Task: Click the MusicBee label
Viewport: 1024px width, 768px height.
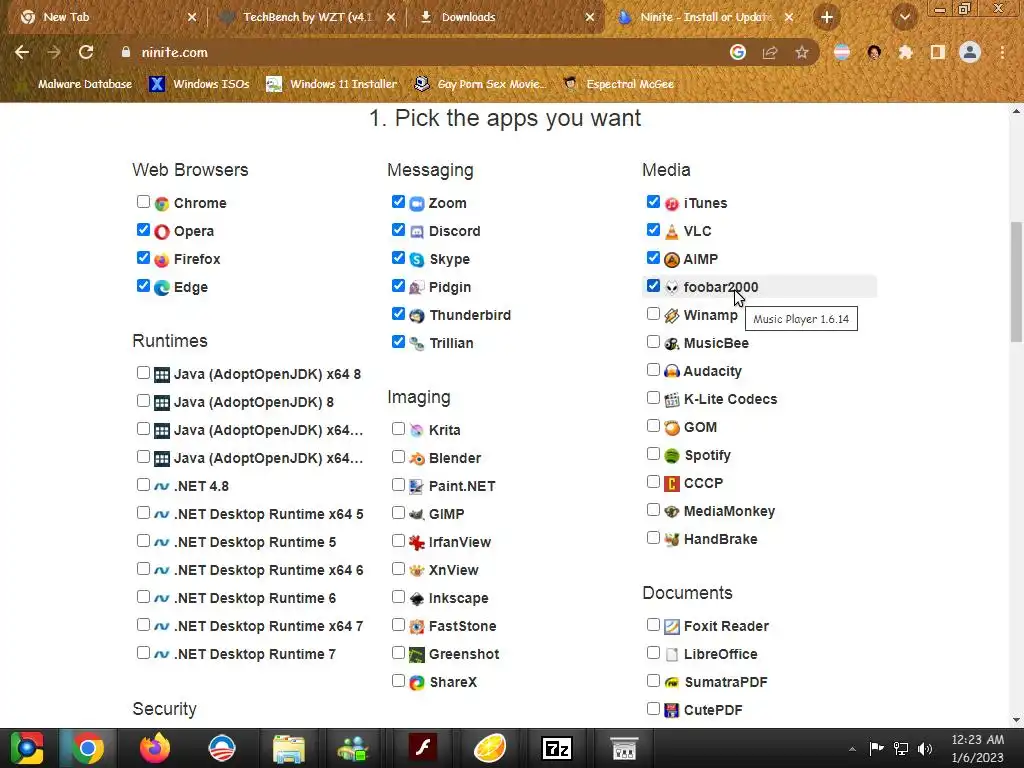Action: click(x=716, y=344)
